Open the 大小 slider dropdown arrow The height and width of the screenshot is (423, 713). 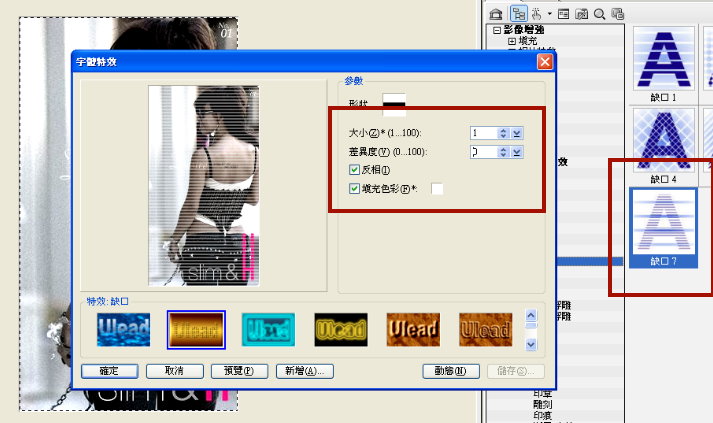point(517,133)
